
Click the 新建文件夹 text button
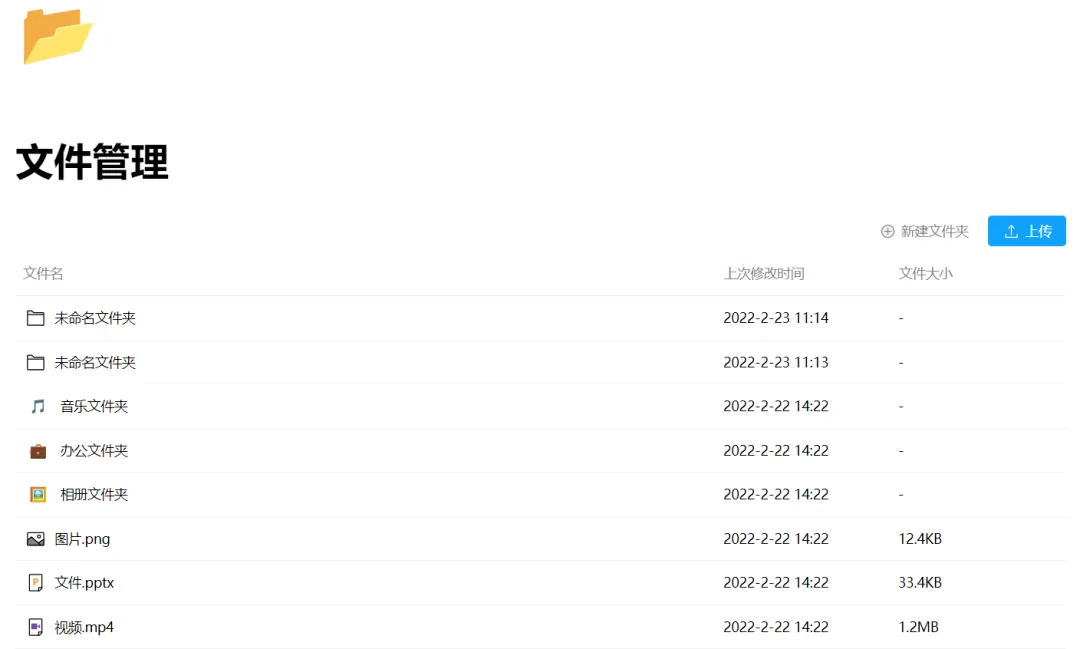[x=934, y=231]
